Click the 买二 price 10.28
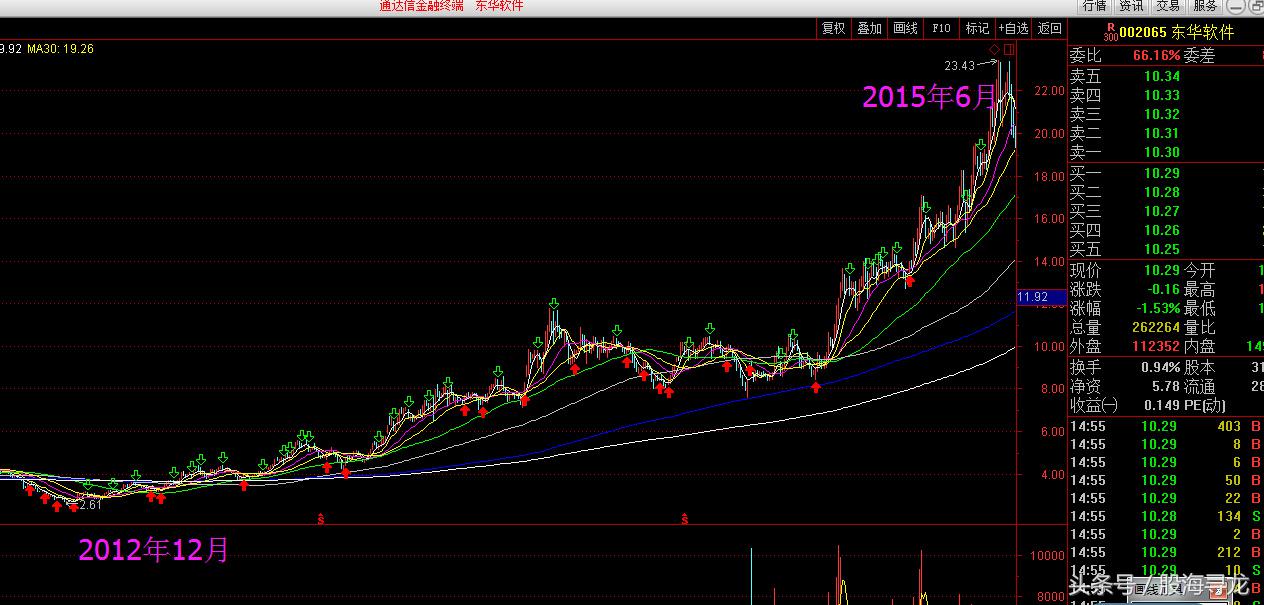This screenshot has height=605, width=1264. pyautogui.click(x=1161, y=192)
